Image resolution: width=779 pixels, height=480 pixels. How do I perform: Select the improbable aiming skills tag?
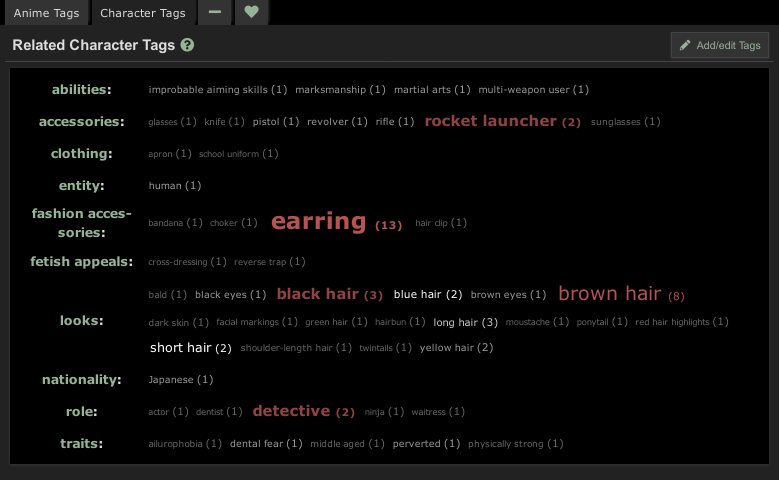(208, 90)
